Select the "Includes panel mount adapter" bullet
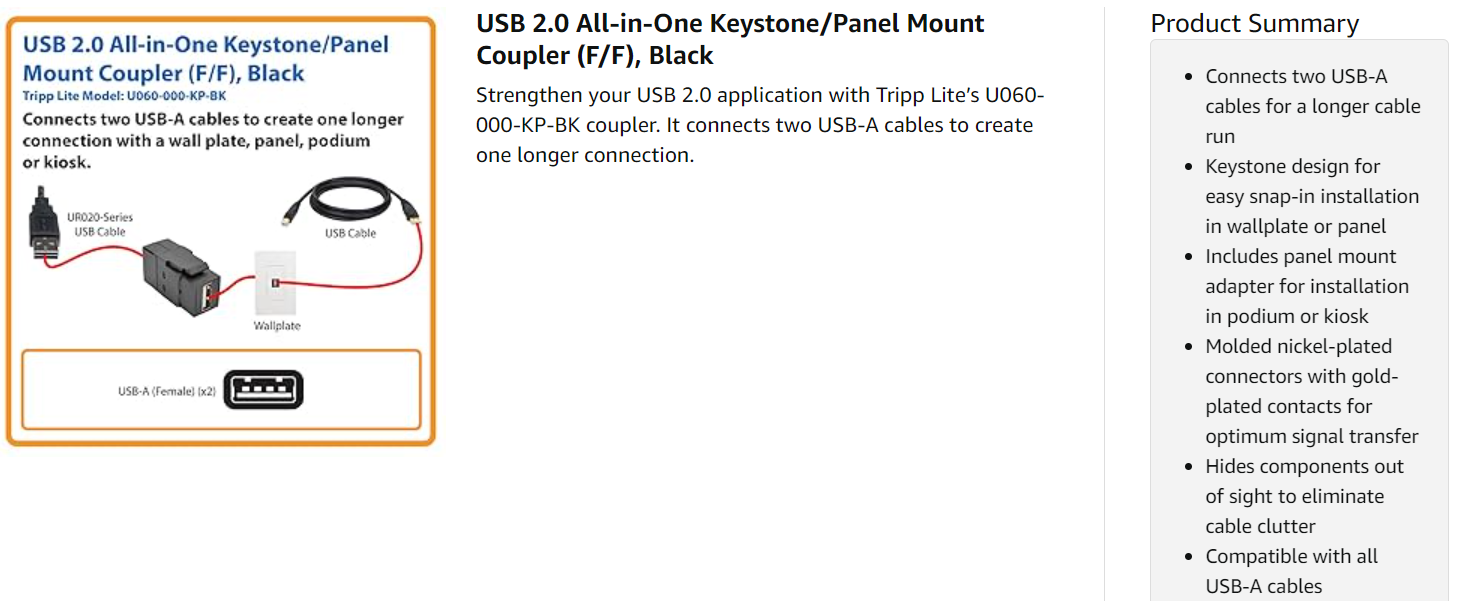 click(x=1307, y=286)
